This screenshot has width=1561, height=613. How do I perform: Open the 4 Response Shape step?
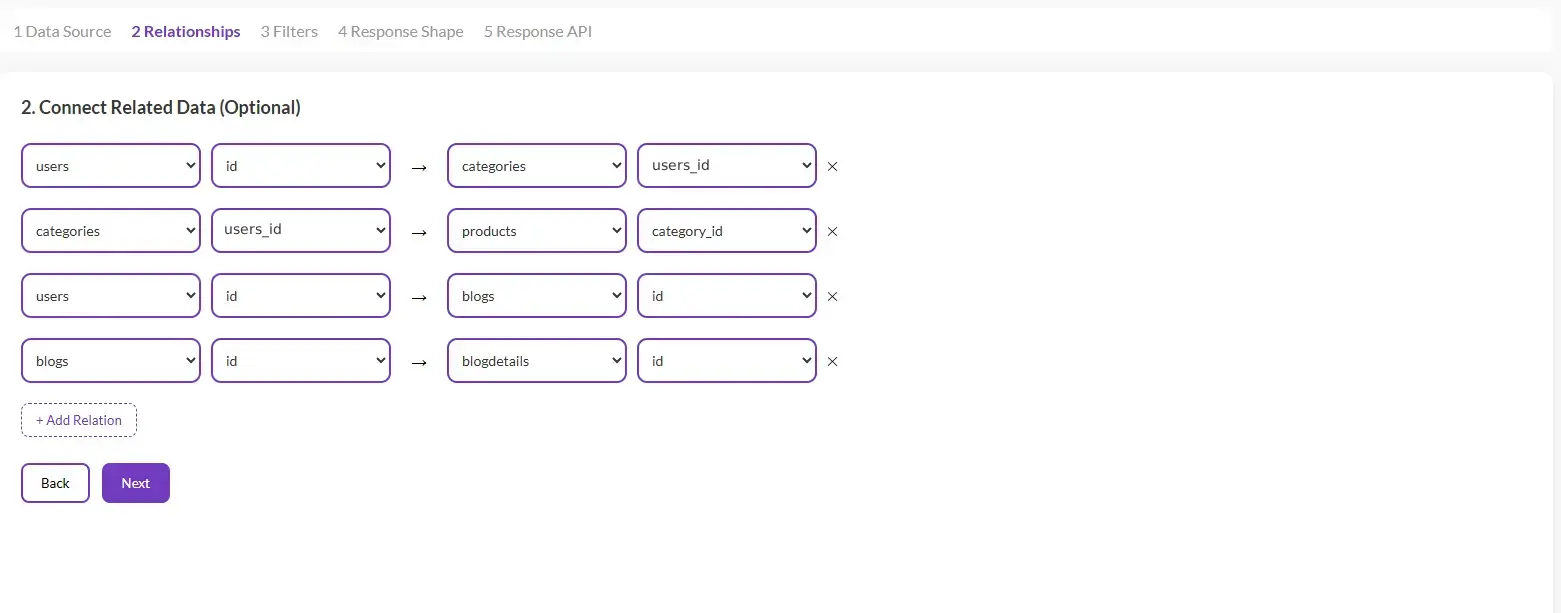click(x=400, y=32)
